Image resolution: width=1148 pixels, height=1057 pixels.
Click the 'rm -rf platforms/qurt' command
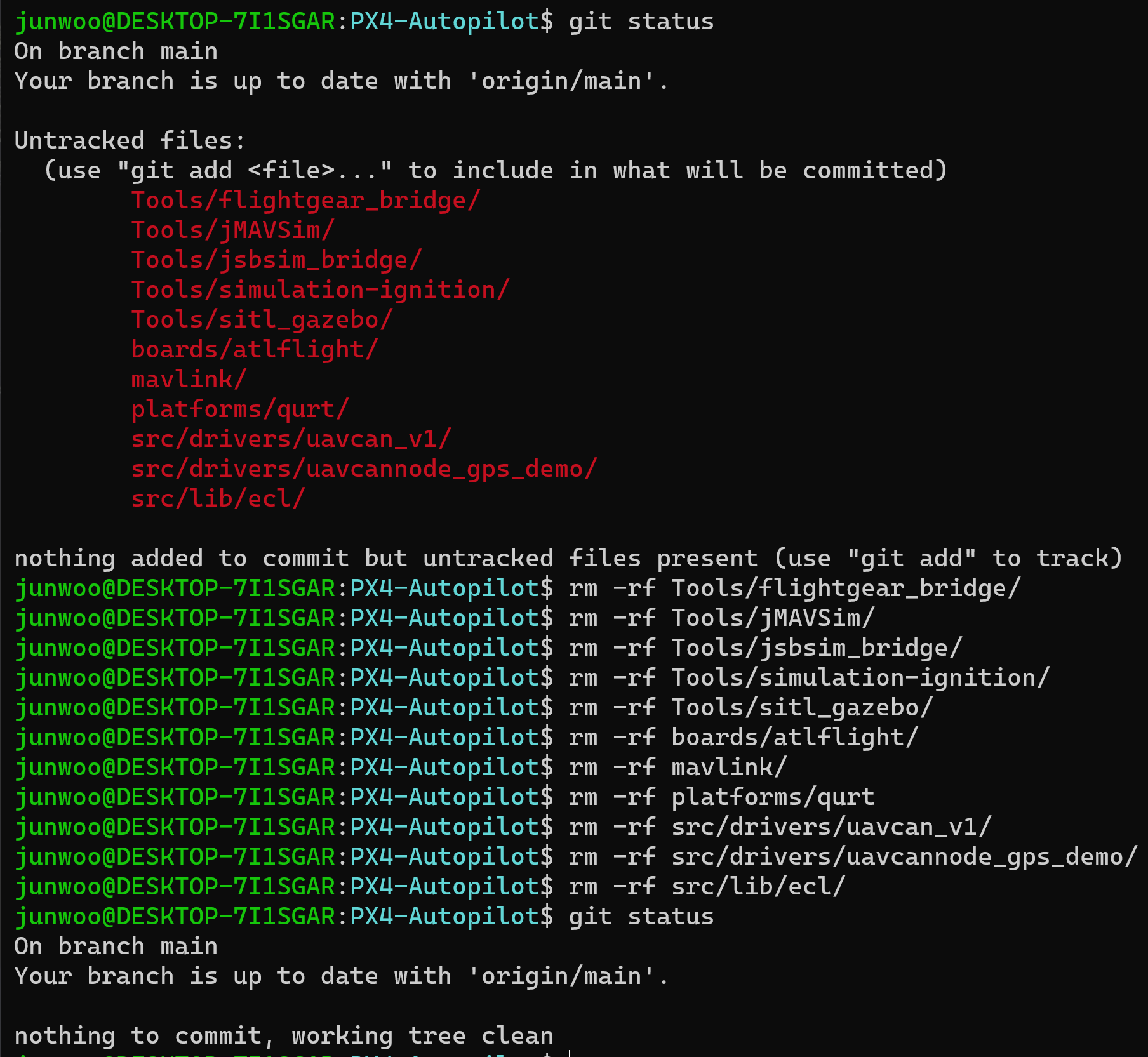(x=721, y=797)
